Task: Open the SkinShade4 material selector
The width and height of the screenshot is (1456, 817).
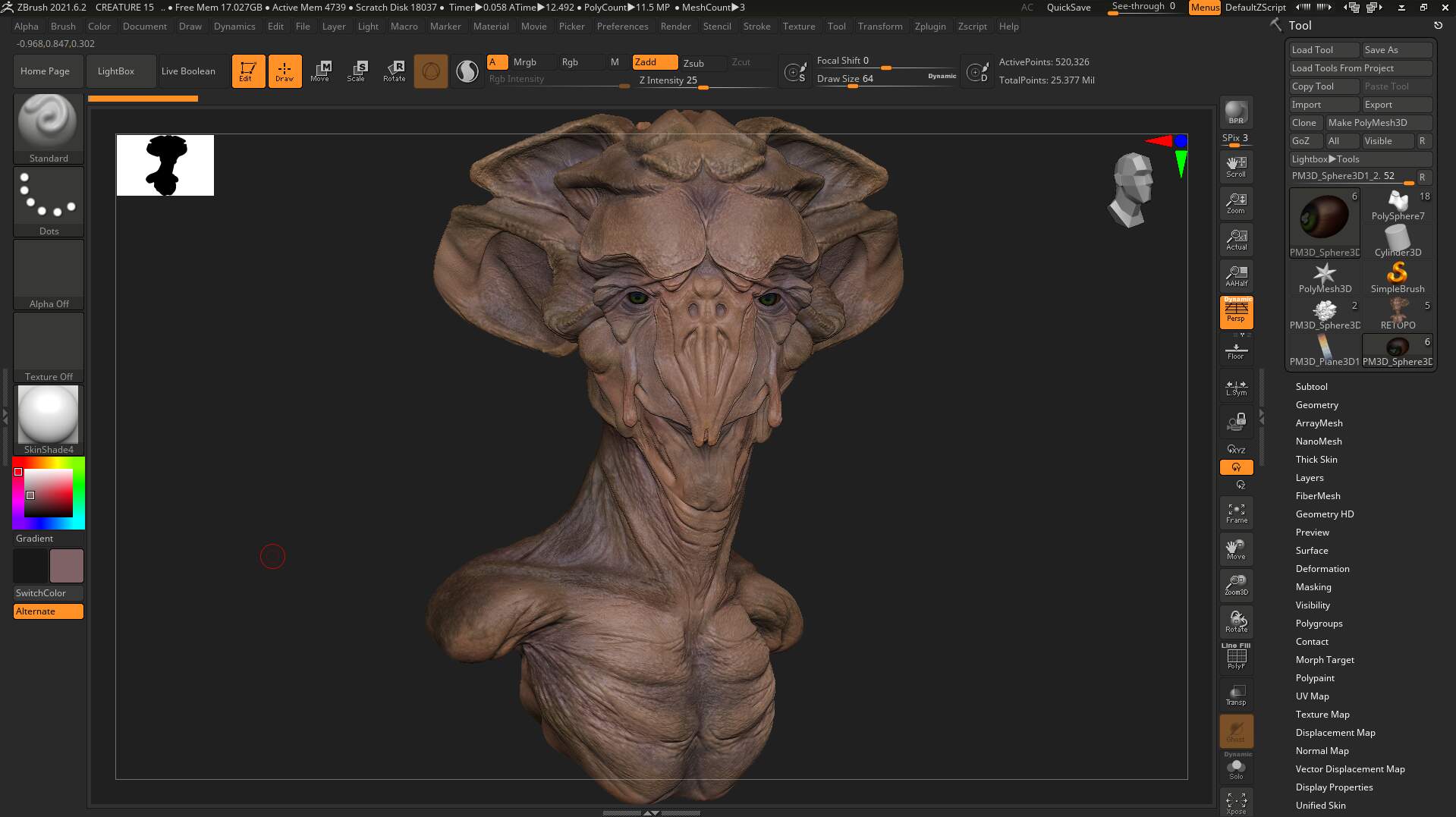Action: (49, 419)
